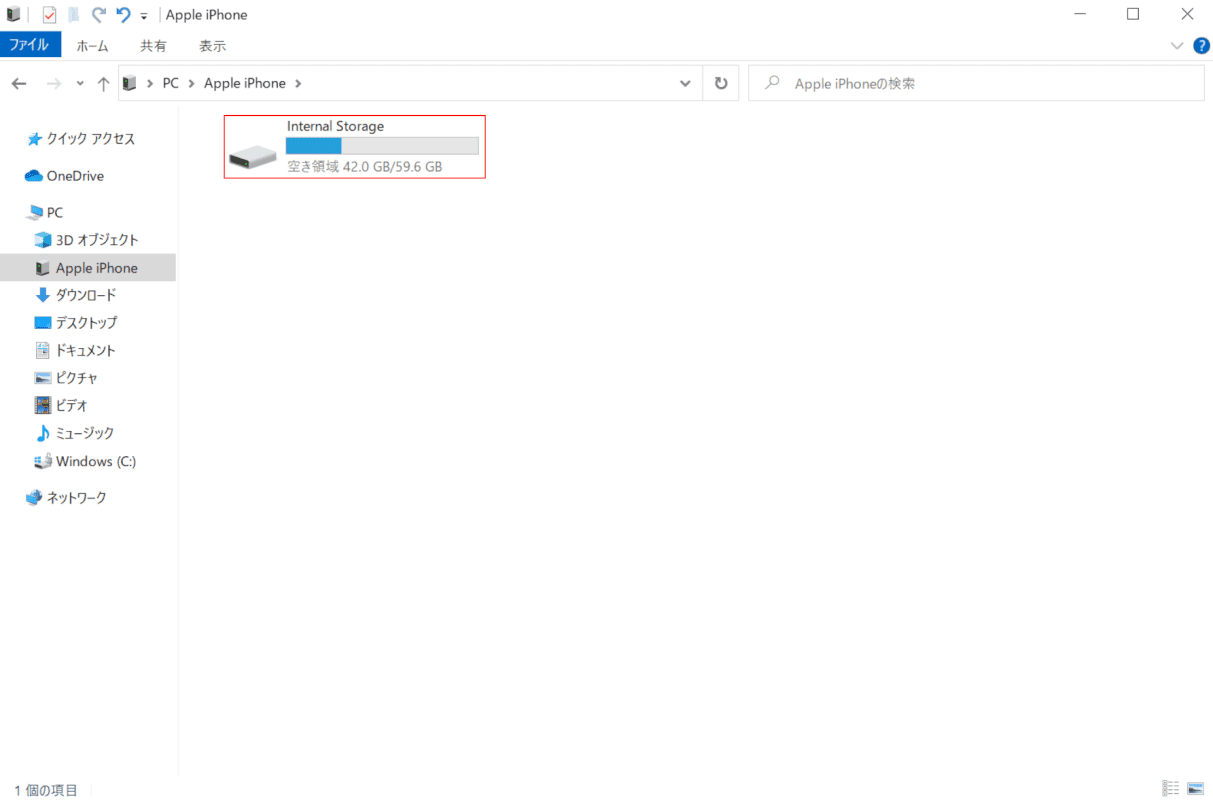Viewport: 1213px width, 800px height.
Task: Close the Apple iPhone Explorer window
Action: (x=1187, y=15)
